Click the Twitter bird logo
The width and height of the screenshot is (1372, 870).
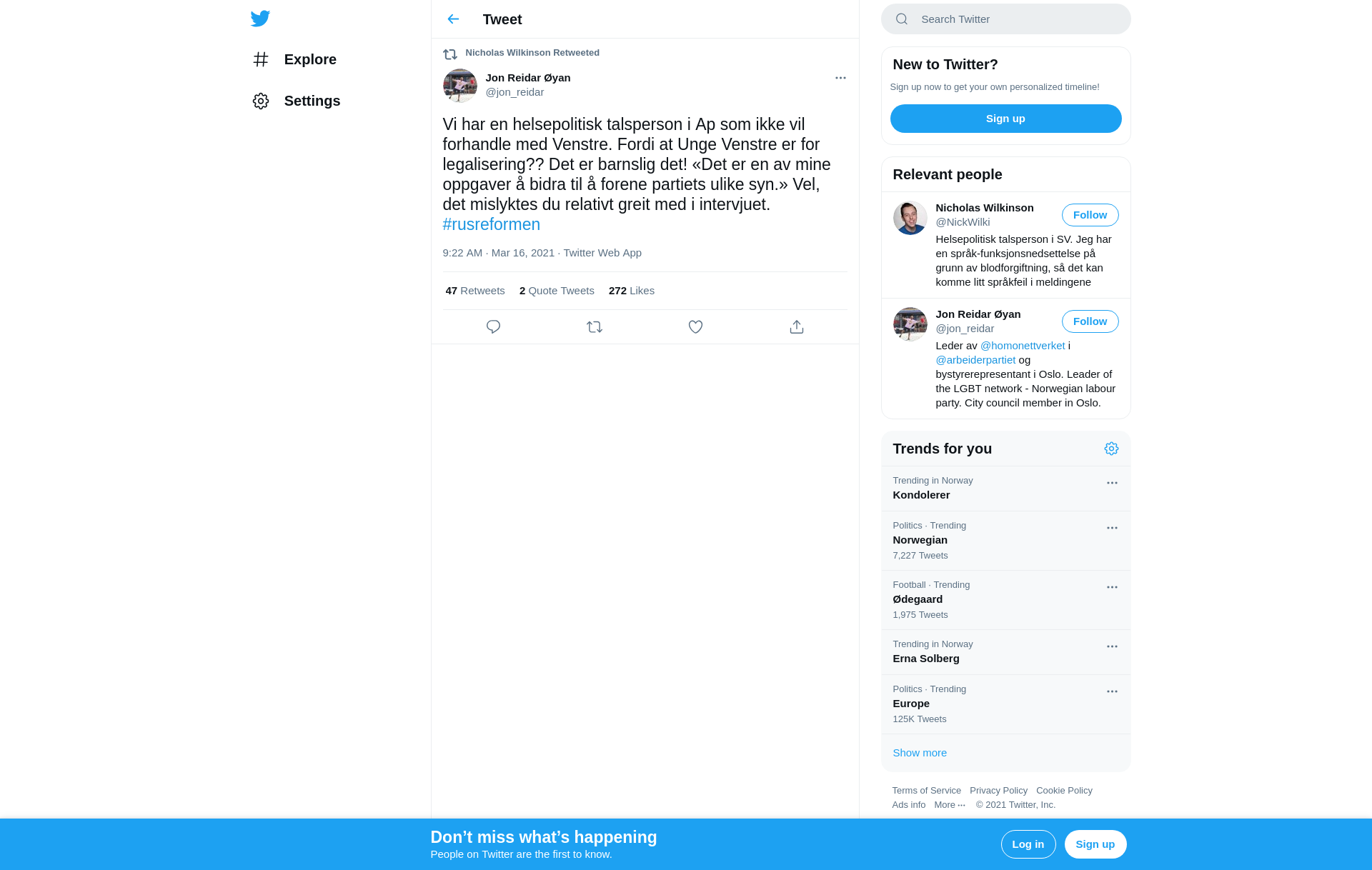pos(260,19)
